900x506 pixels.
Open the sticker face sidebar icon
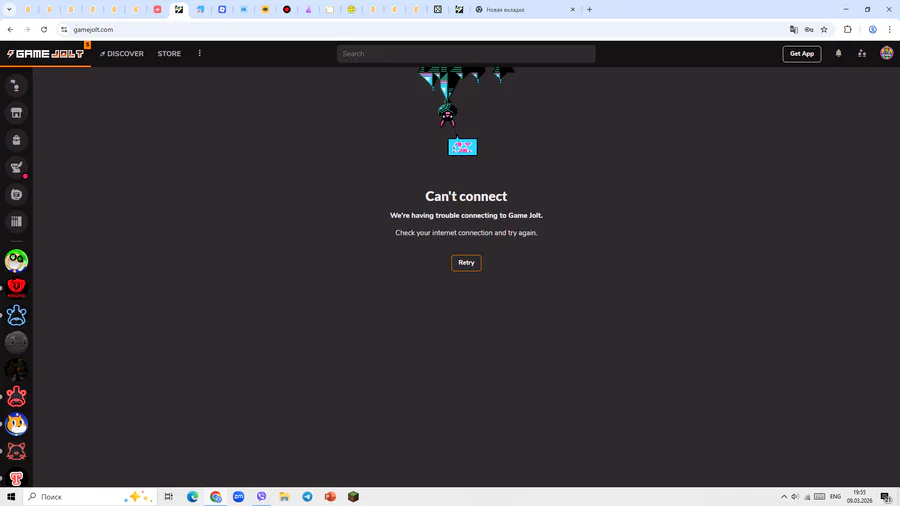pos(16,194)
